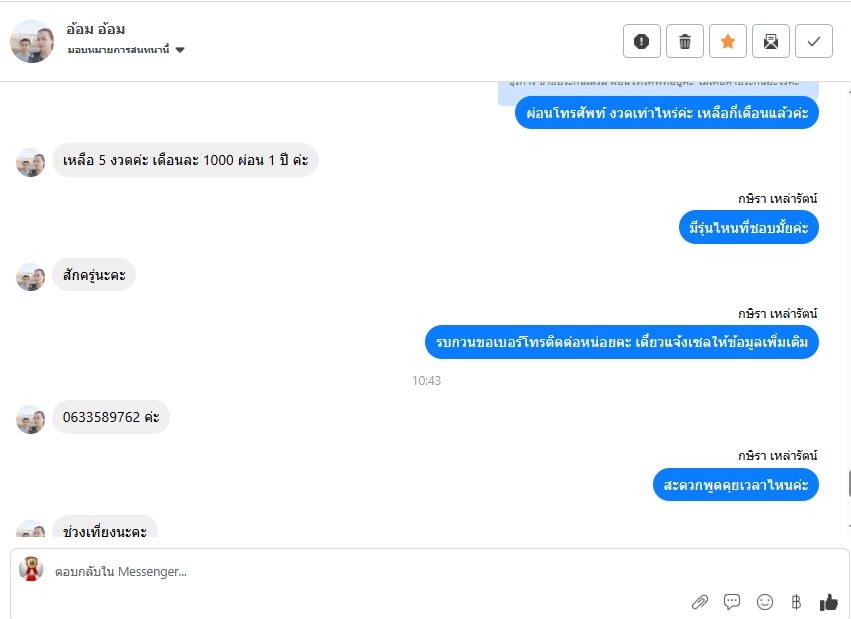Attach a file with the paperclip icon
The width and height of the screenshot is (851, 619).
point(700,602)
